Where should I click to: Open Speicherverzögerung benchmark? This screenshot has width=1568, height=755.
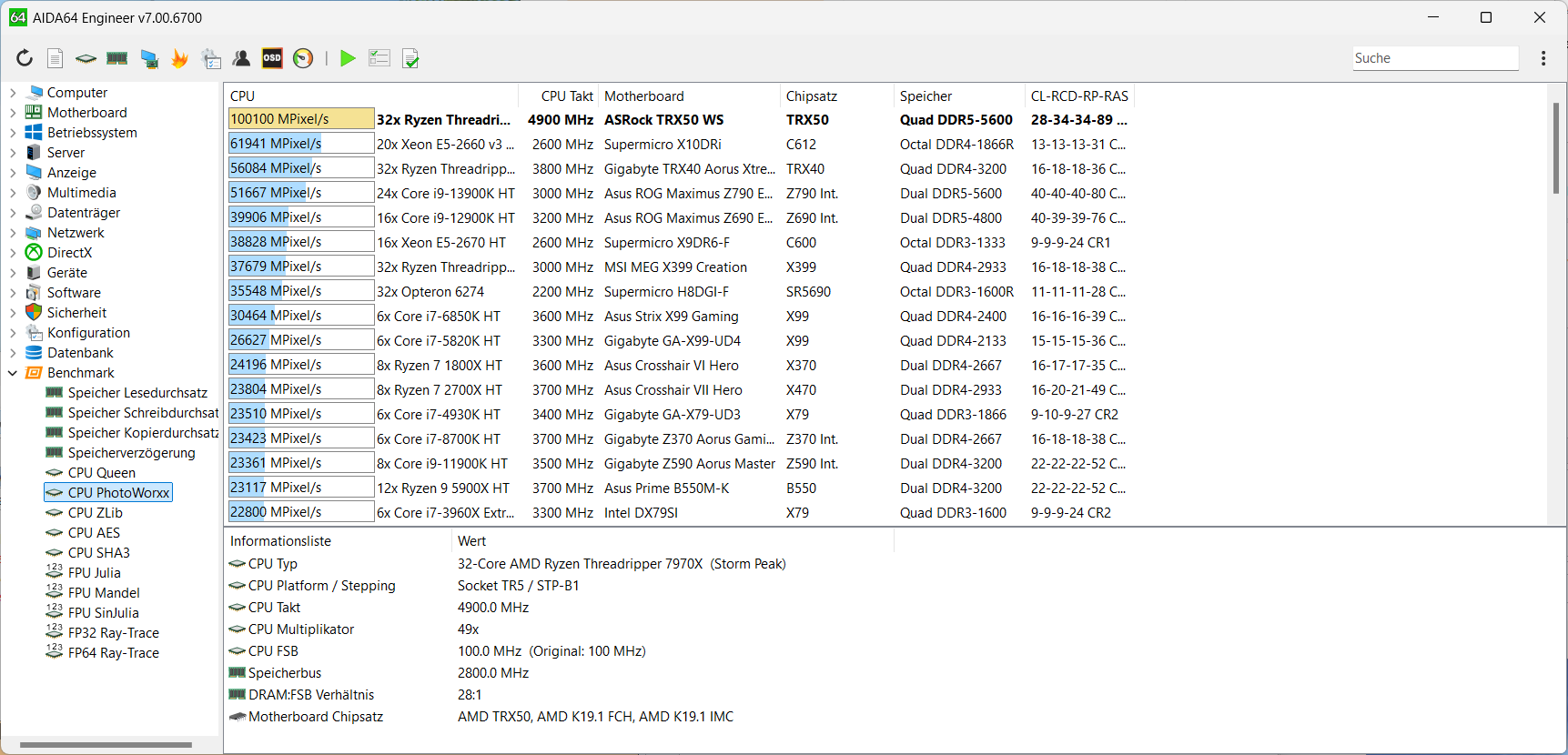tap(131, 453)
